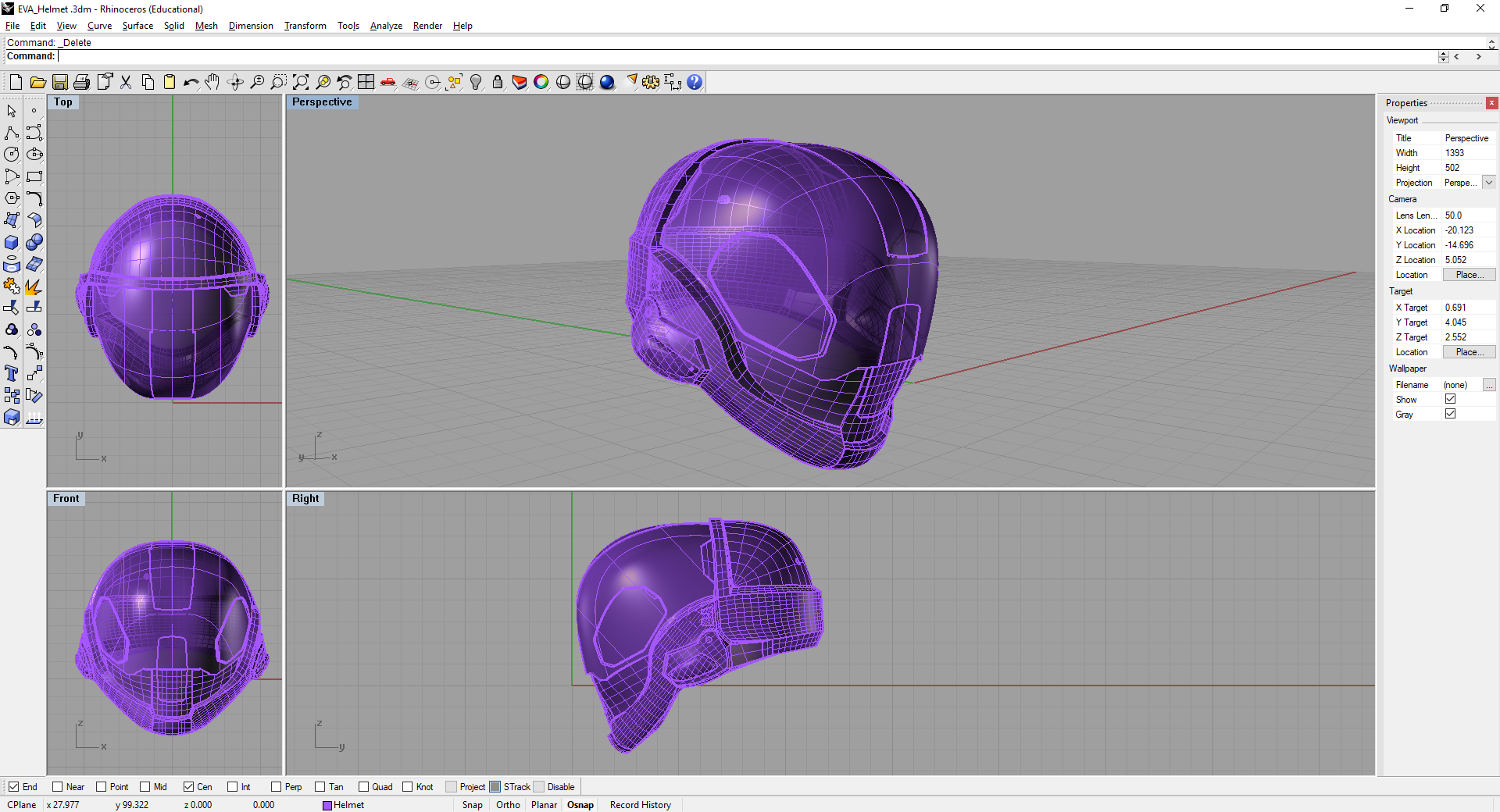Click the Lock objects padlock icon
The image size is (1500, 812).
498,82
